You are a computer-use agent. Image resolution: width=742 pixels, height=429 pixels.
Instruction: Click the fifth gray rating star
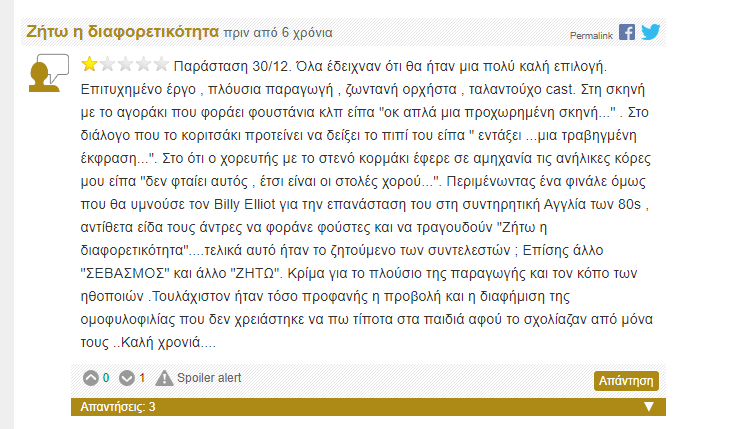(161, 64)
